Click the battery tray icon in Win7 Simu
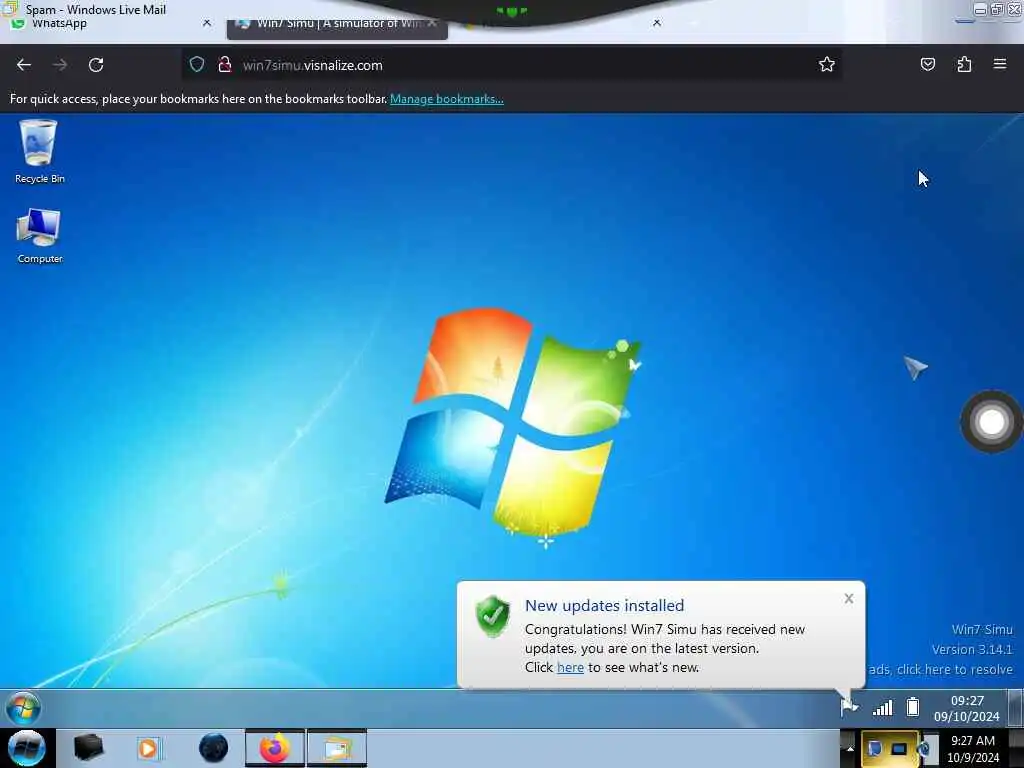 tap(913, 707)
